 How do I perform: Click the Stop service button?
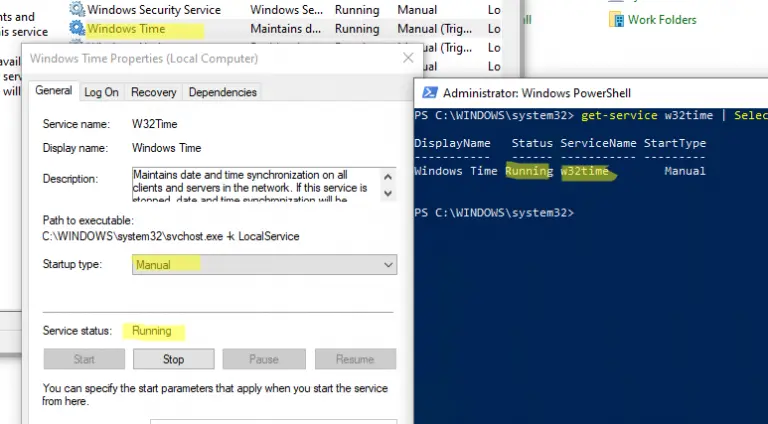(173, 359)
